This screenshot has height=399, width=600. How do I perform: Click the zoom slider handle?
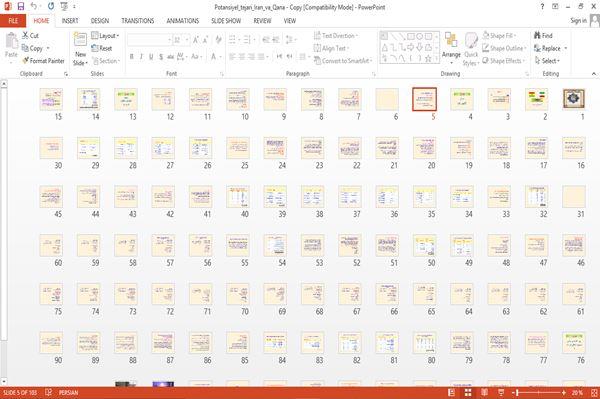517,392
